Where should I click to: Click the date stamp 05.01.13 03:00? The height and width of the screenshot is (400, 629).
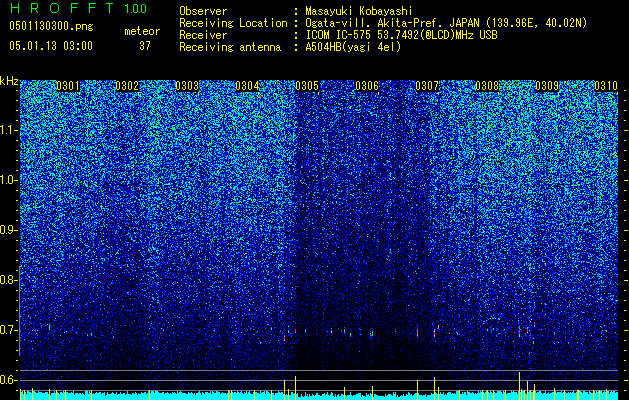(51, 45)
